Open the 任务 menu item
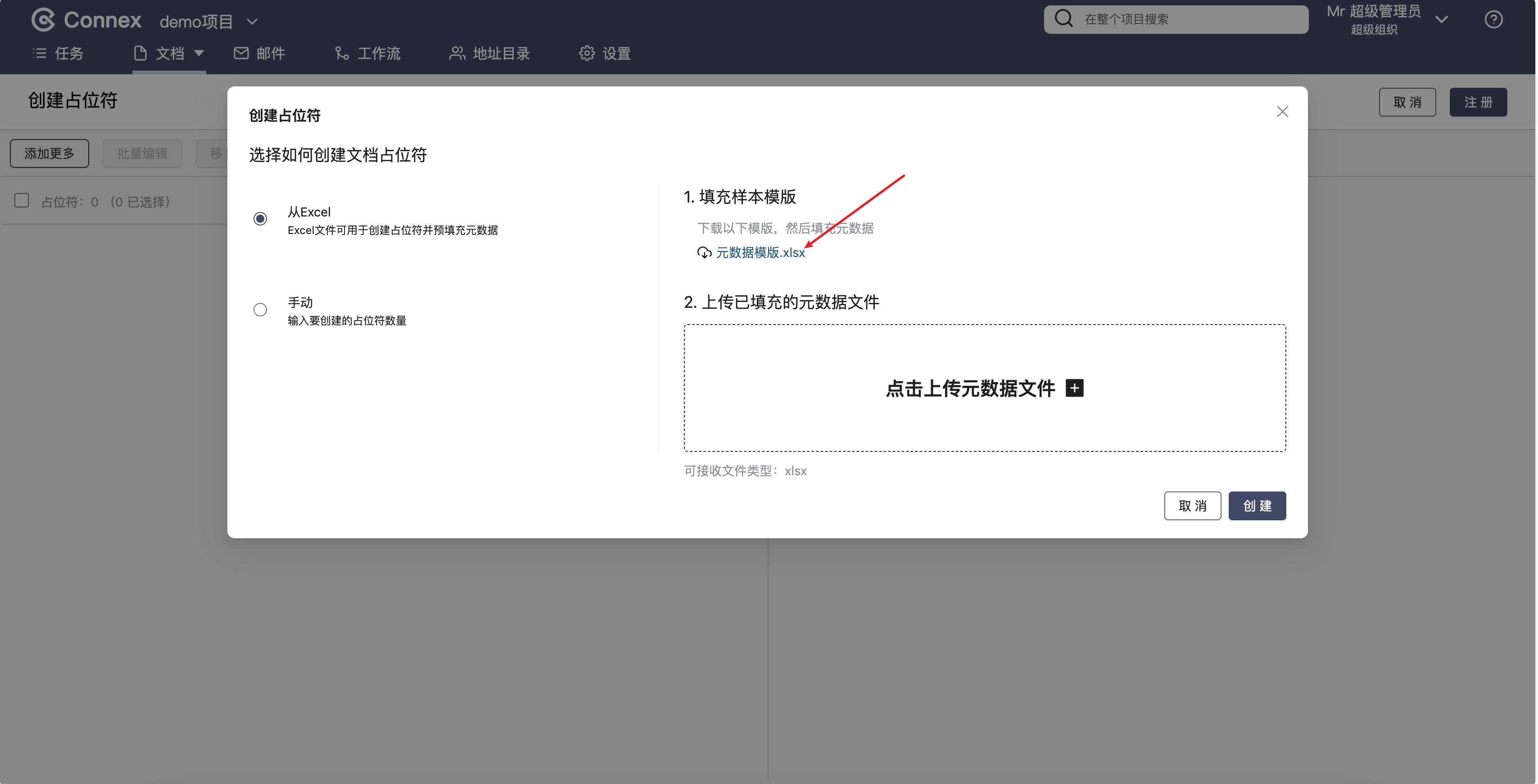Screen dimensions: 1538x784 (x=58, y=54)
